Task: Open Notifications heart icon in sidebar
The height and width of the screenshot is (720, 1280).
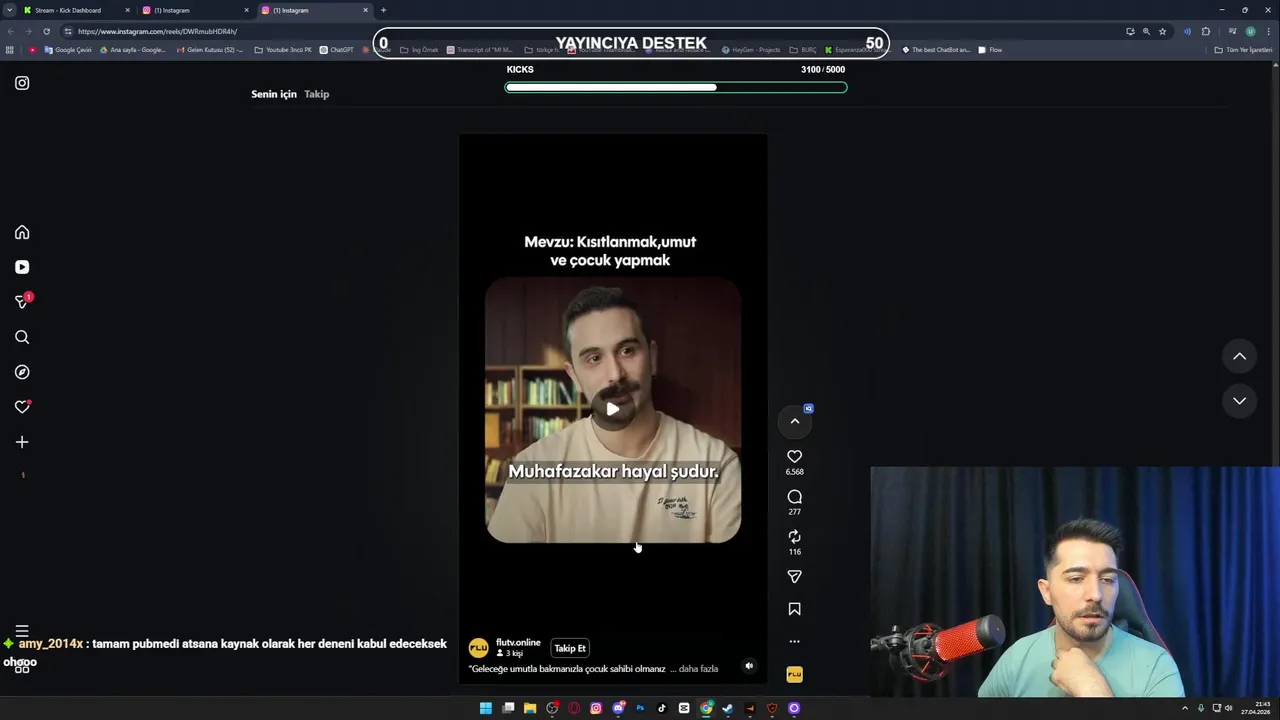Action: pos(22,407)
